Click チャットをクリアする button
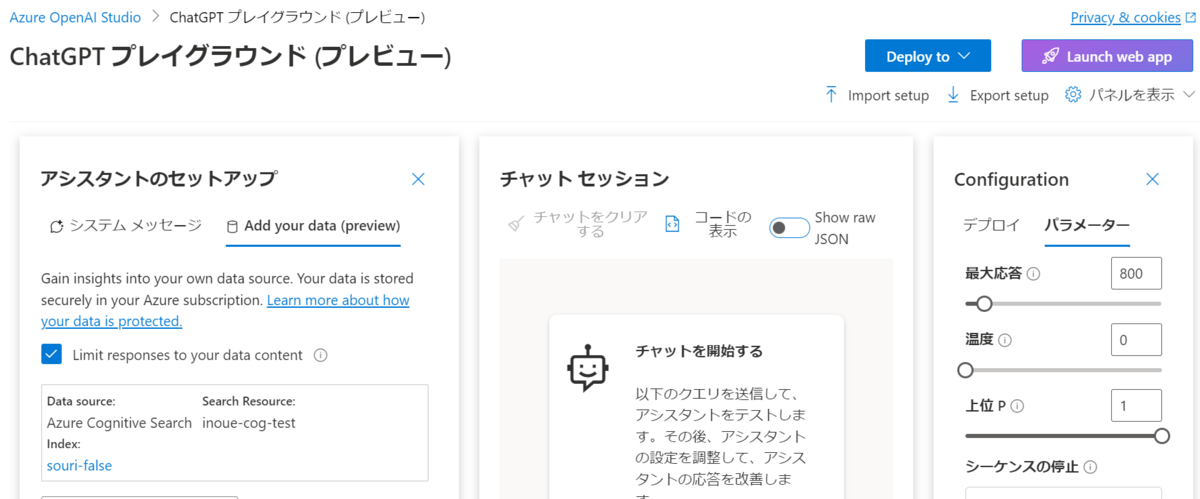Image resolution: width=1200 pixels, height=499 pixels. click(578, 224)
